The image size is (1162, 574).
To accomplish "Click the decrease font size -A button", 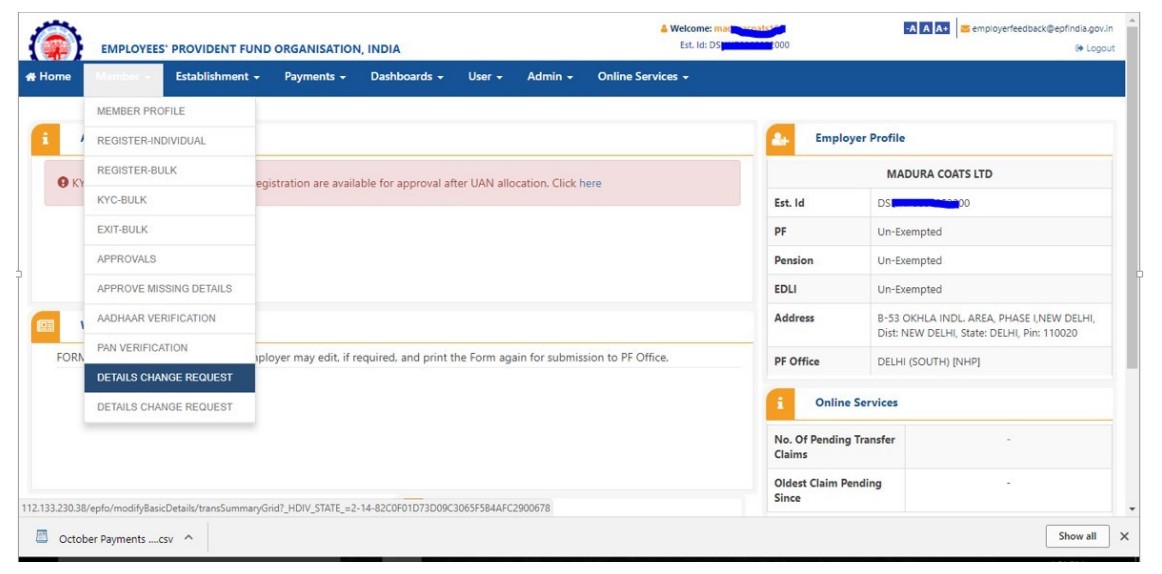I will [909, 28].
